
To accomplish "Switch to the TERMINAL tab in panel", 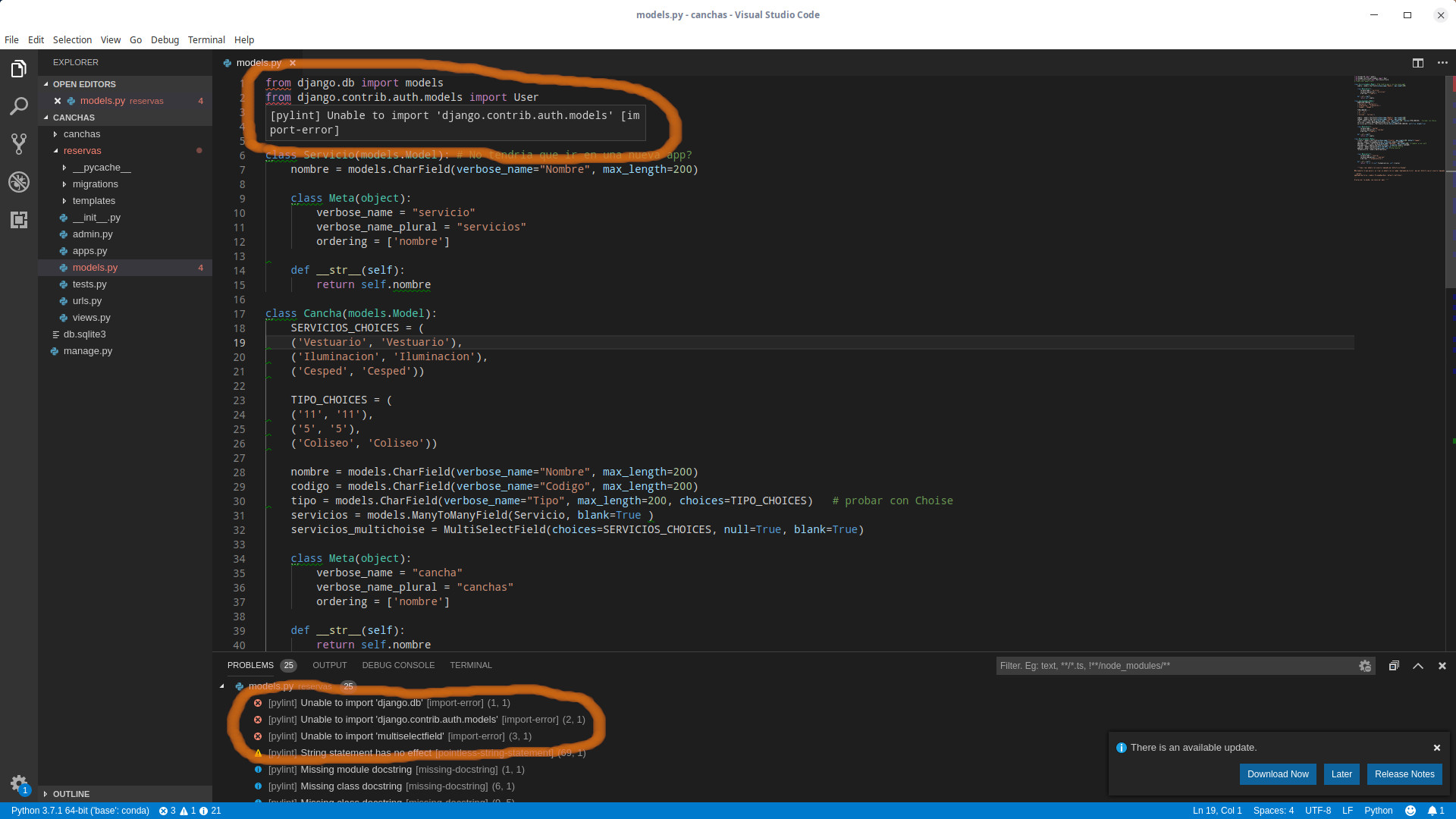I will [470, 665].
